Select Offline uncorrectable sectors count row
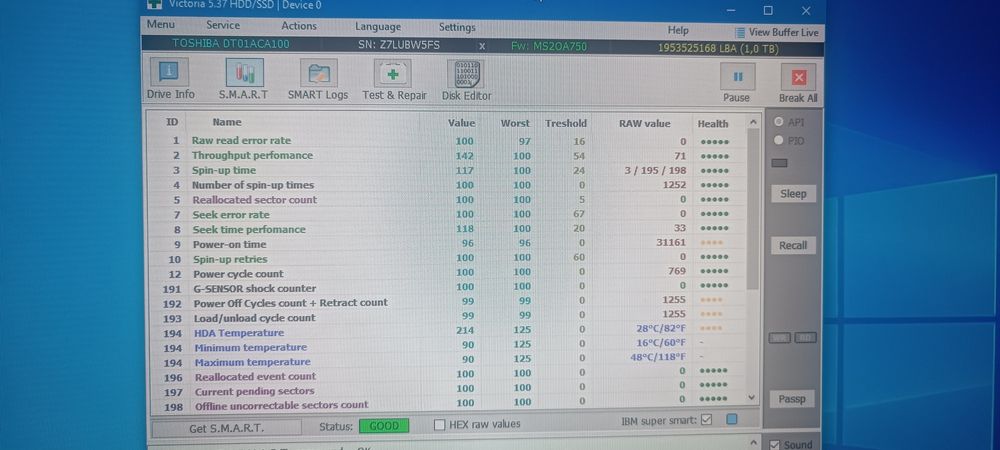Viewport: 1000px width, 450px height. pyautogui.click(x=449, y=405)
